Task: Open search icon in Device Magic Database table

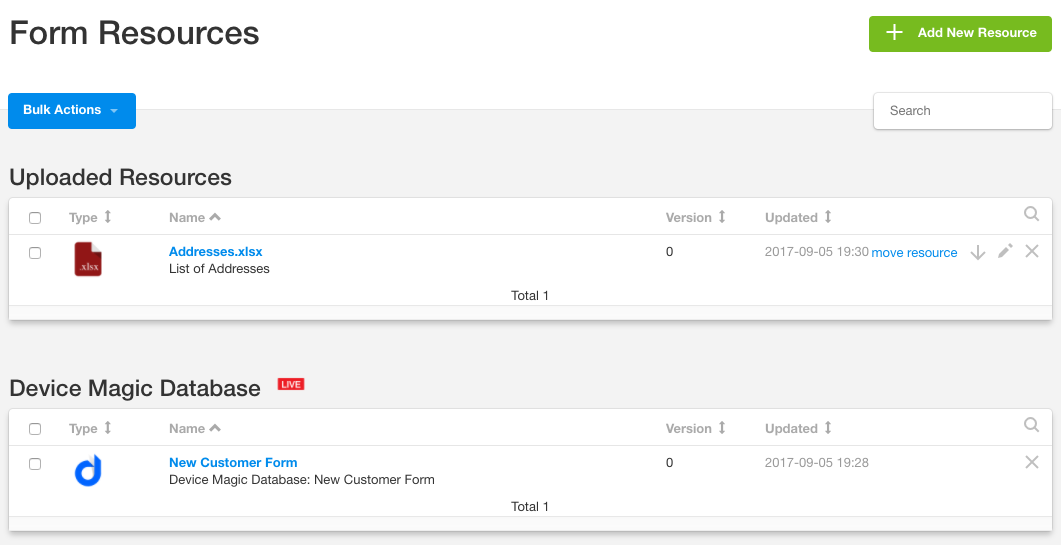Action: 1031,425
